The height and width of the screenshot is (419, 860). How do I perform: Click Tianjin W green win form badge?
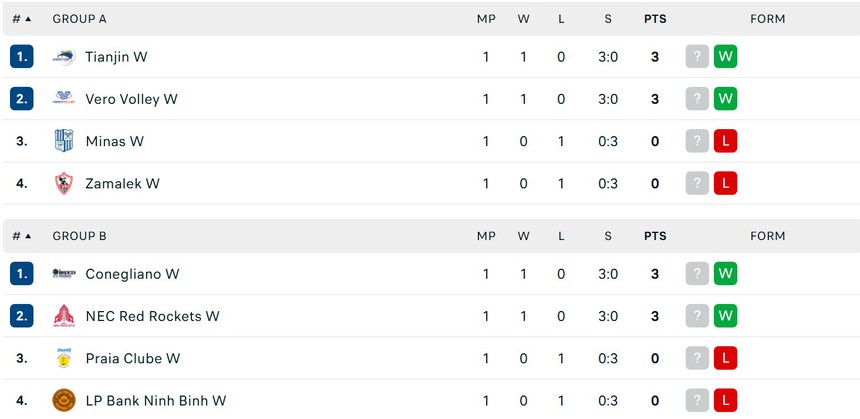coord(726,57)
